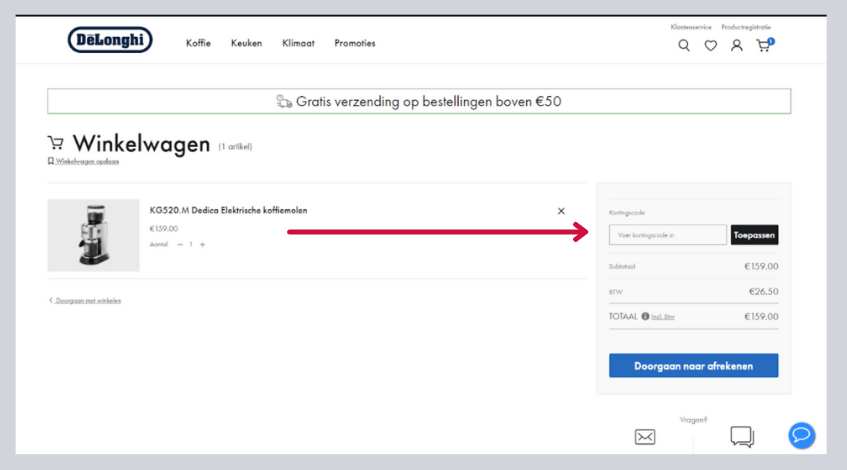This screenshot has height=470, width=847.
Task: Click the coffee grinder product thumbnail
Action: [x=93, y=235]
